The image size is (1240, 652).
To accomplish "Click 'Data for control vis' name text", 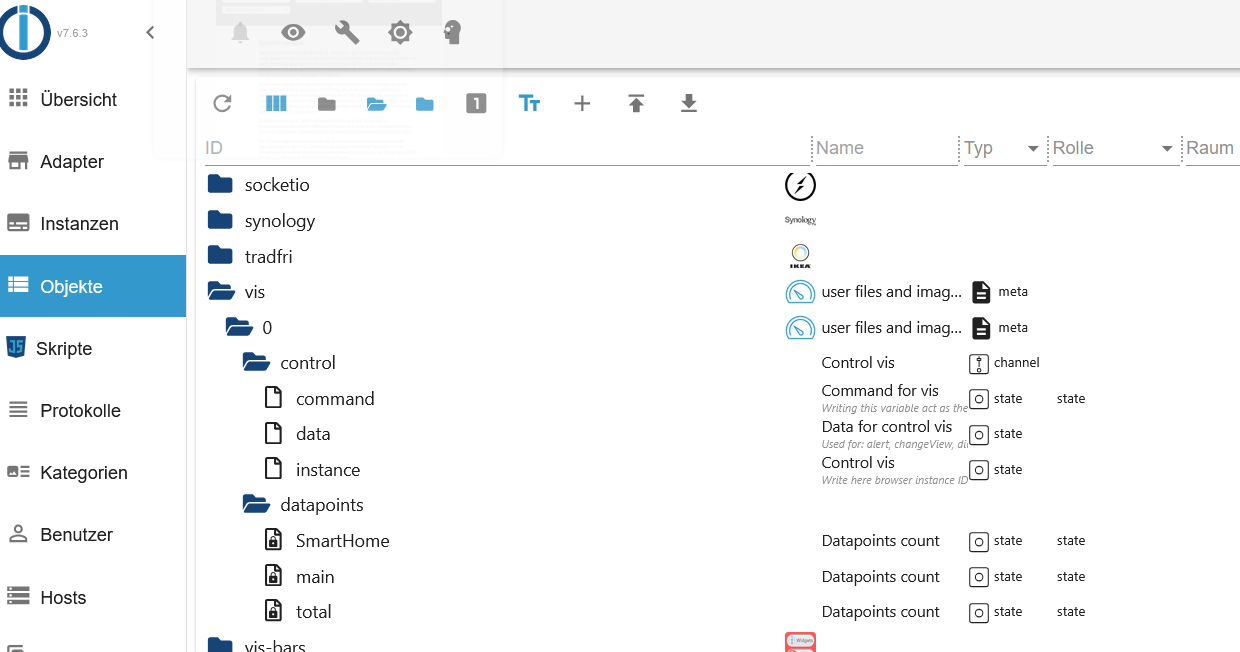I will [x=887, y=426].
